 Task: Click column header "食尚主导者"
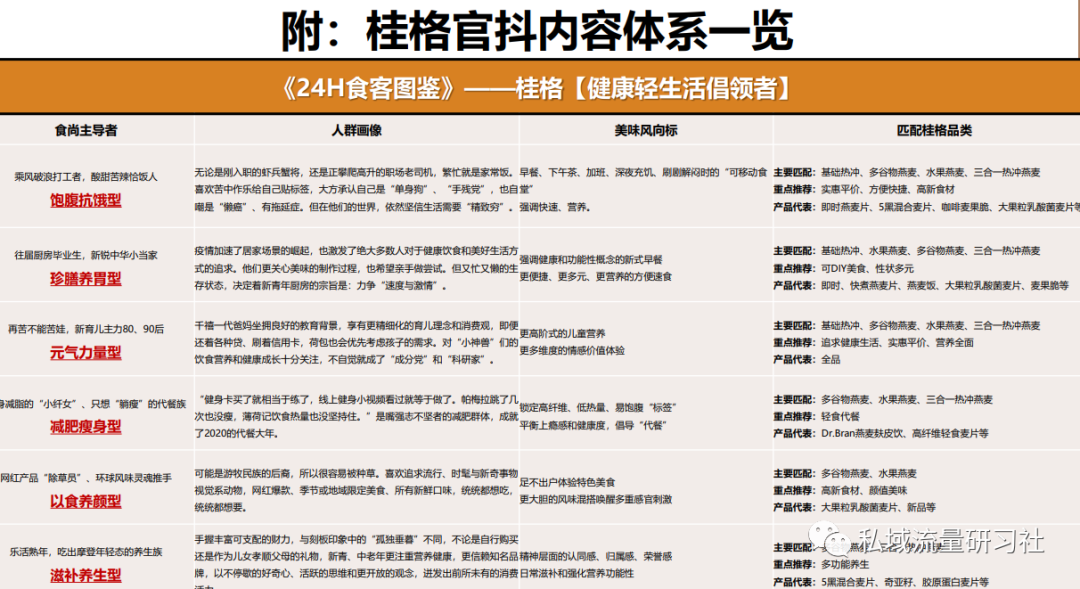click(86, 130)
